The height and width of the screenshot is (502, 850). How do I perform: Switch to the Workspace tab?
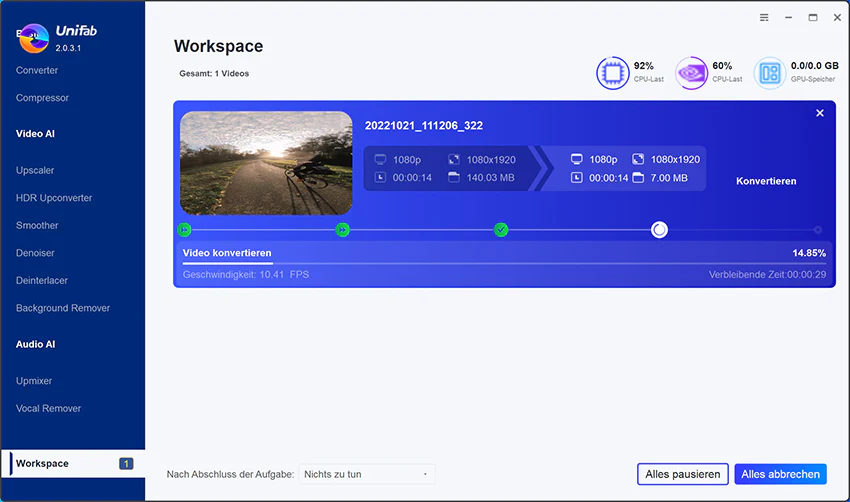click(73, 464)
